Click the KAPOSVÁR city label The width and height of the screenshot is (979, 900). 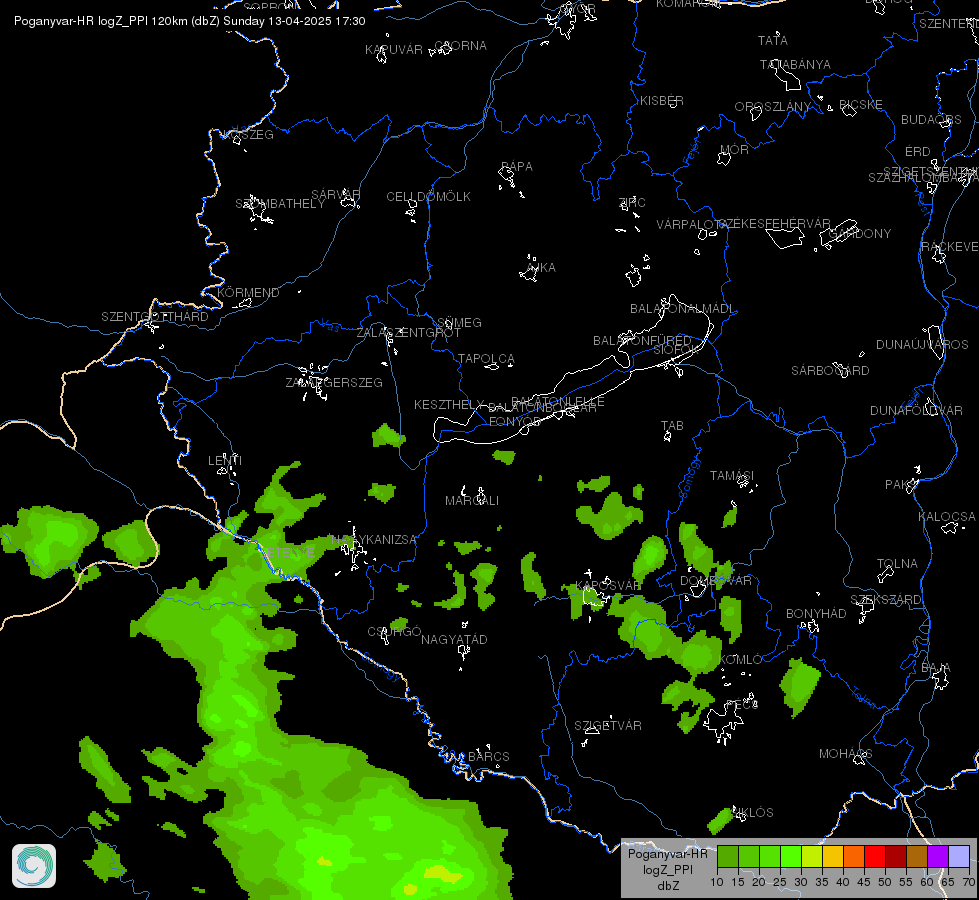coord(608,586)
